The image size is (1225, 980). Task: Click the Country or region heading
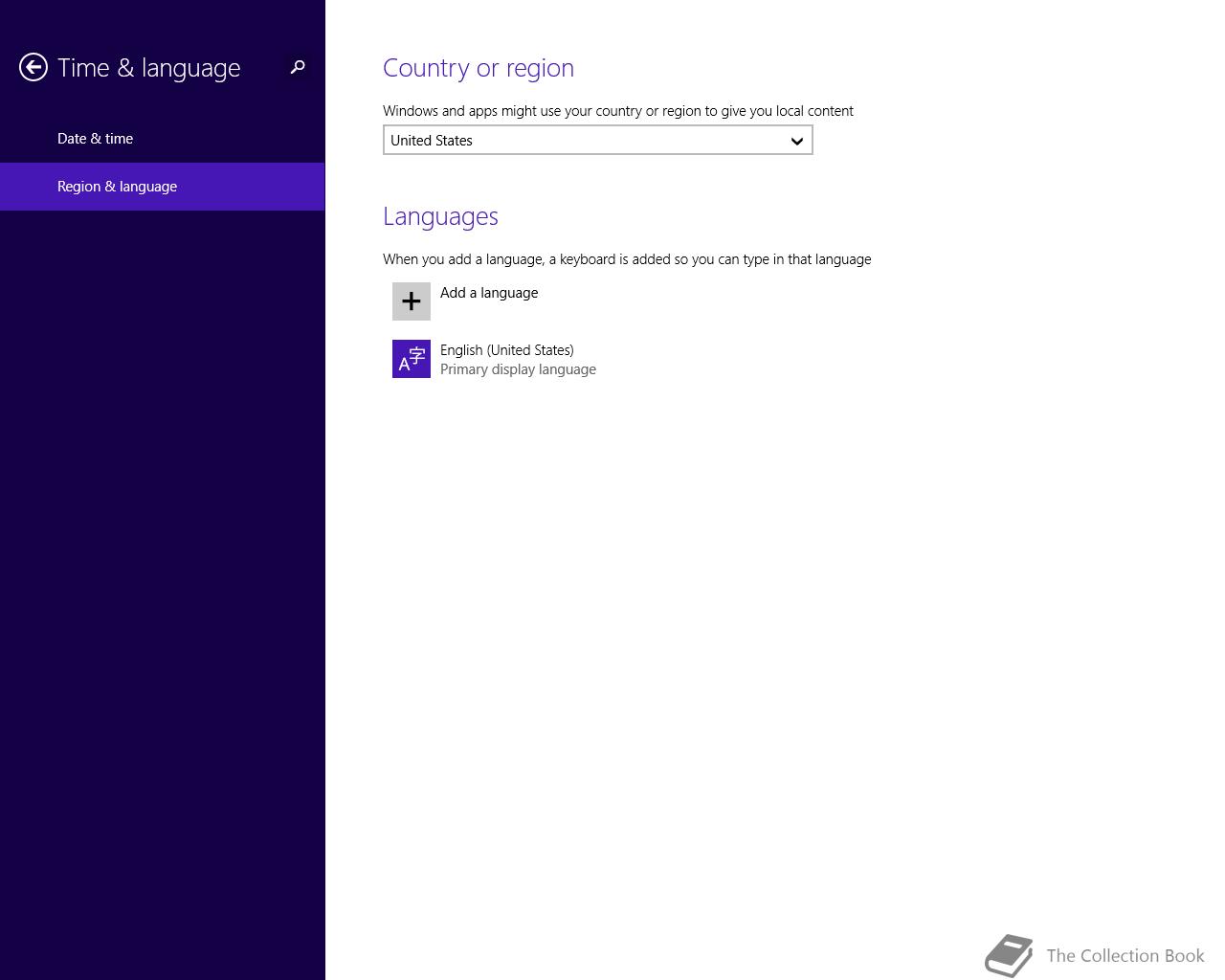(479, 68)
